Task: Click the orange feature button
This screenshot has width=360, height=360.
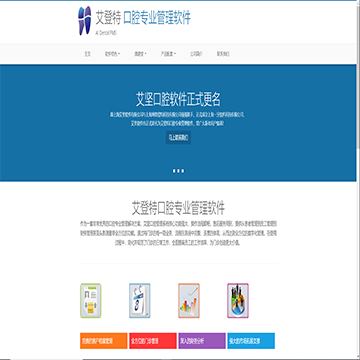Action: tap(104, 341)
